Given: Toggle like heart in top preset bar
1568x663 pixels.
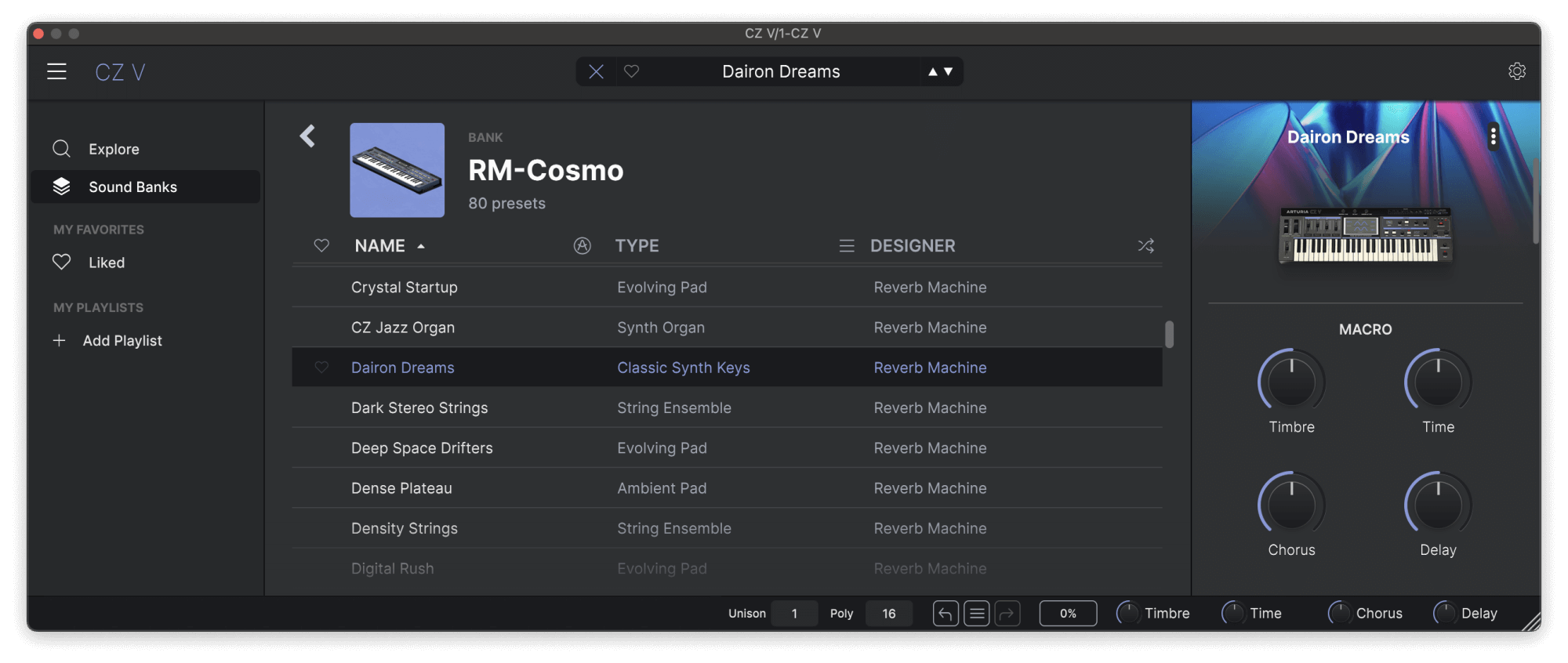Looking at the screenshot, I should tap(631, 72).
